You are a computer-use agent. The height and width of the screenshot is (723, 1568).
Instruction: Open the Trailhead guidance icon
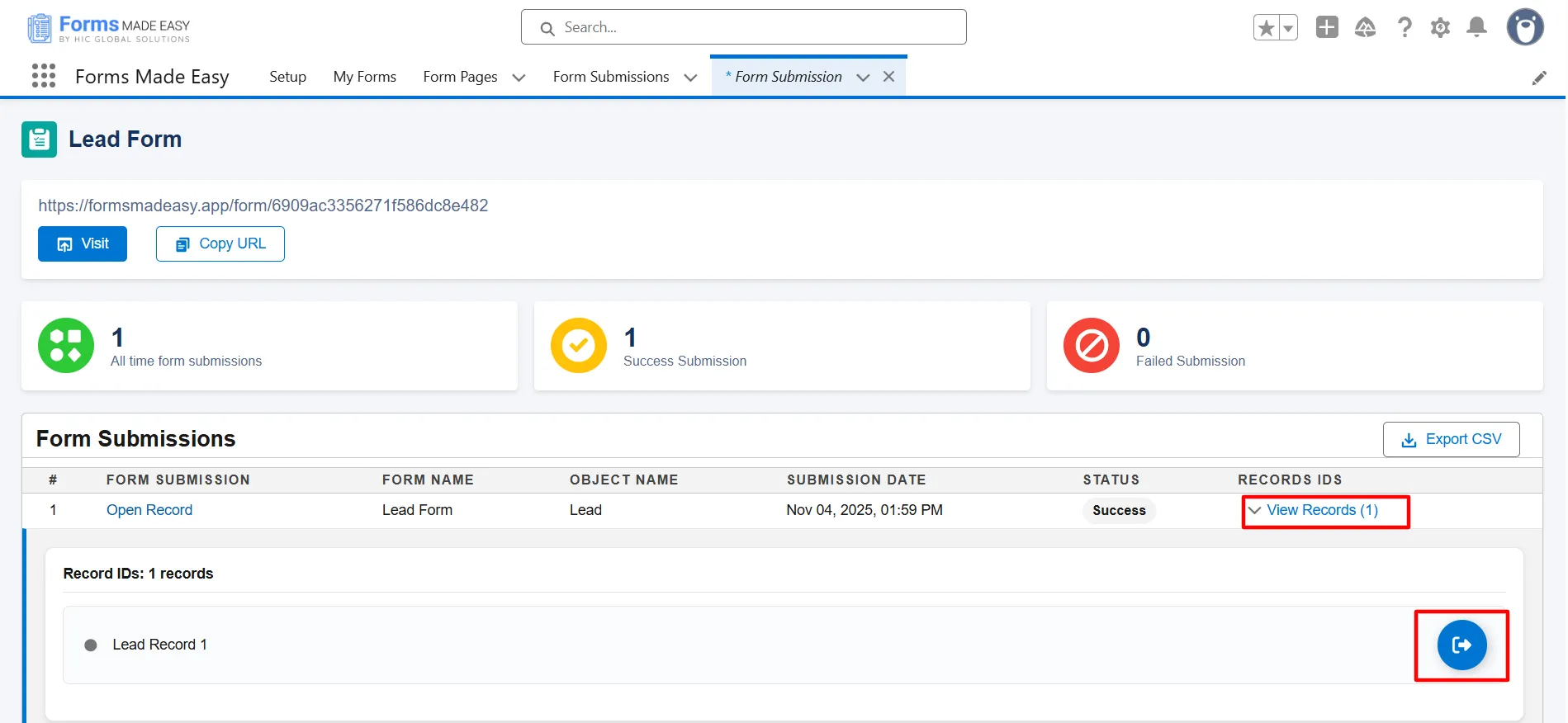pyautogui.click(x=1365, y=28)
